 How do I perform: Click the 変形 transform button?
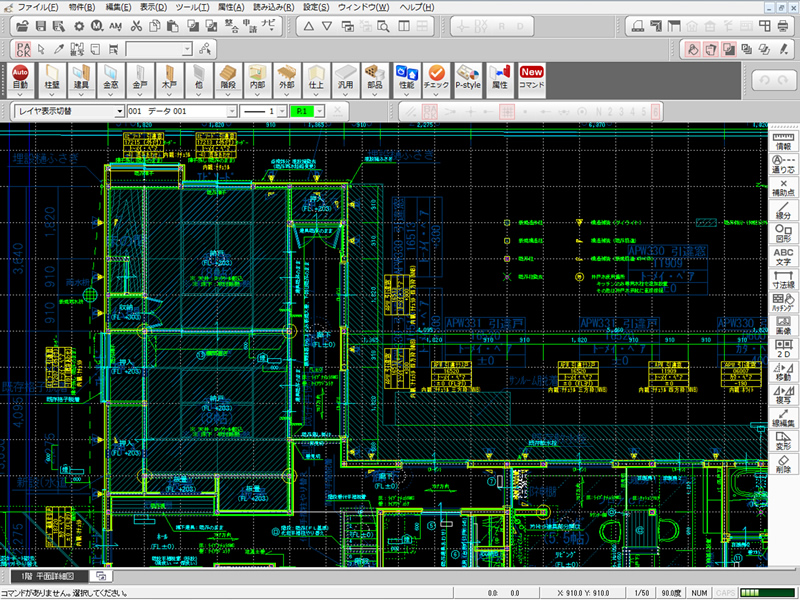pos(783,441)
